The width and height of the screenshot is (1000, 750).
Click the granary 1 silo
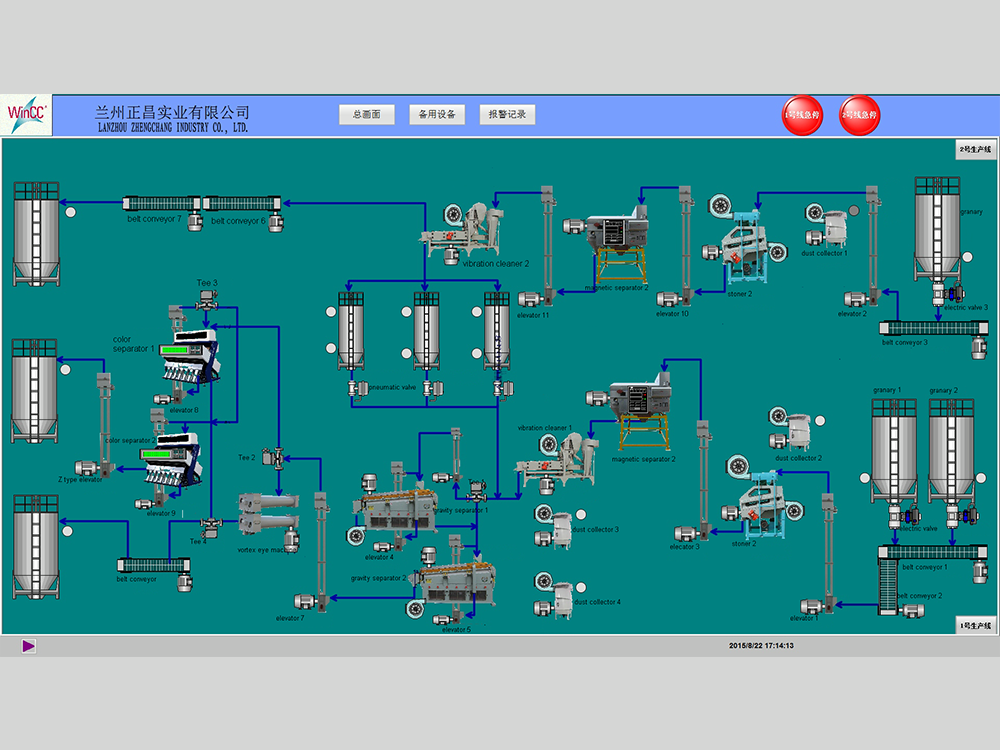(x=893, y=450)
